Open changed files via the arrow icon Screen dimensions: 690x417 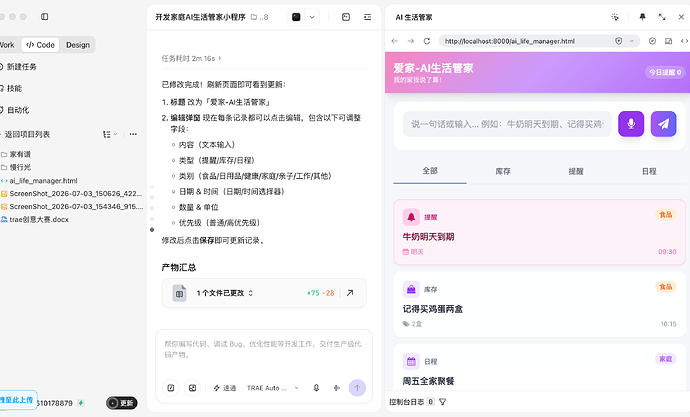[350, 293]
